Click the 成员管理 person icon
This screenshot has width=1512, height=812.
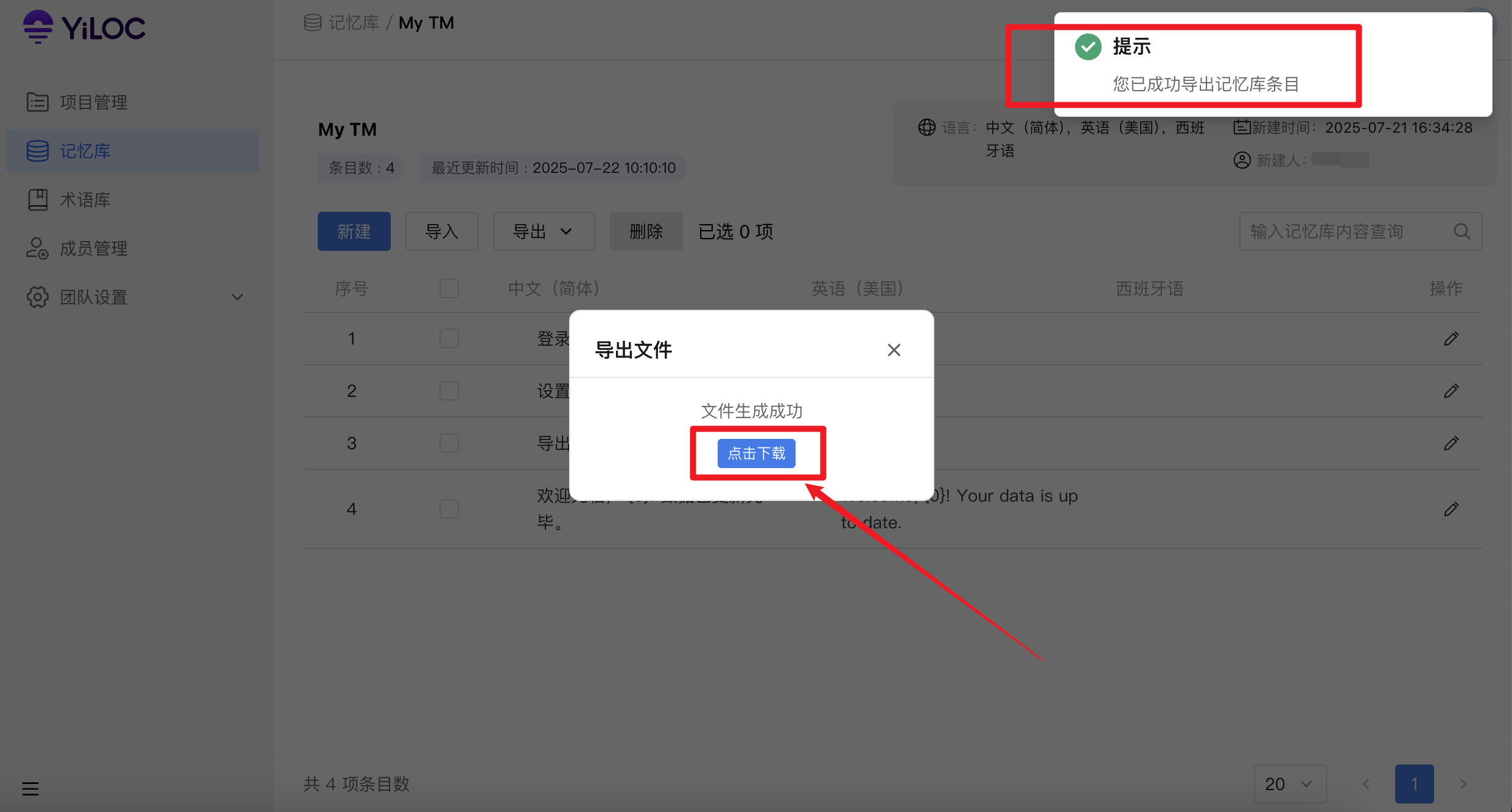pyautogui.click(x=38, y=248)
